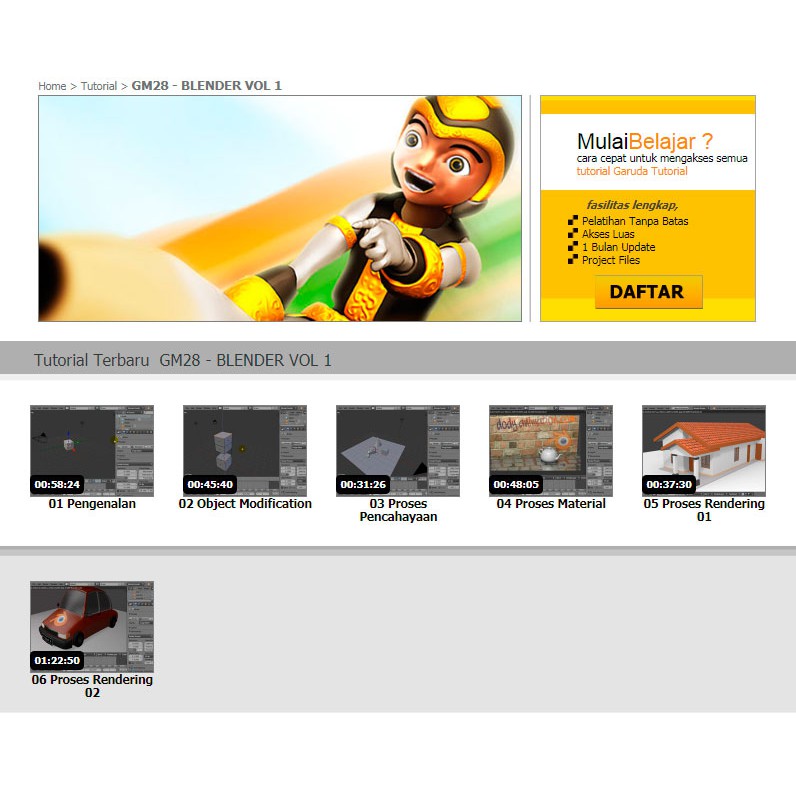Image resolution: width=796 pixels, height=796 pixels.
Task: Click the '06 Proses Rendering 02' title
Action: point(92,686)
